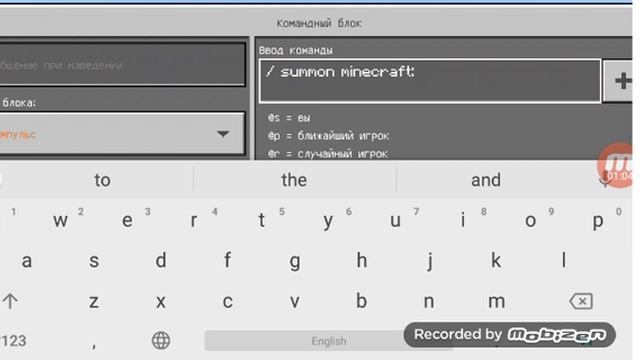Tap the English spacebar key

329,341
